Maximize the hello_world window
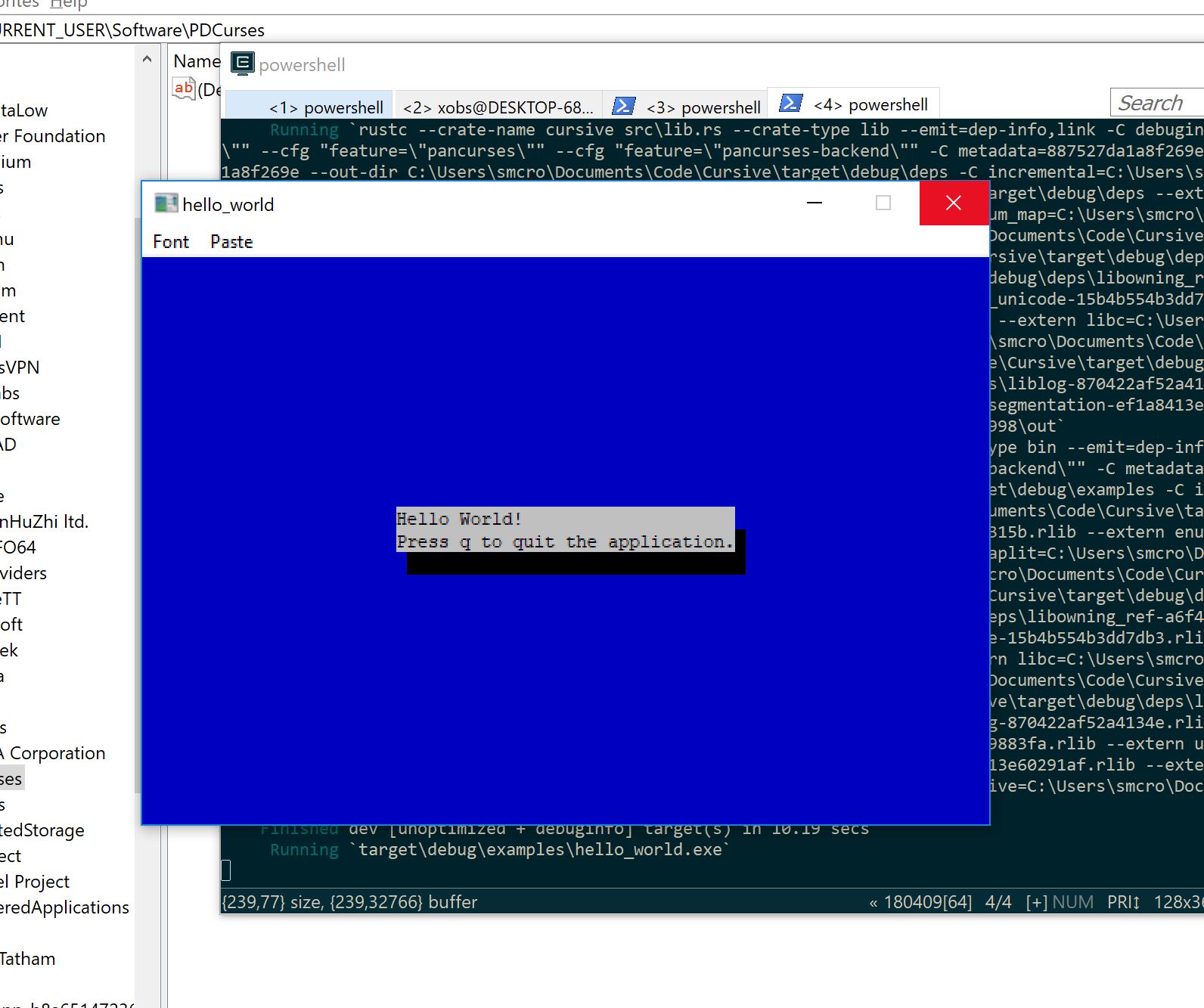Screen dimensions: 1204x1008 point(883,203)
